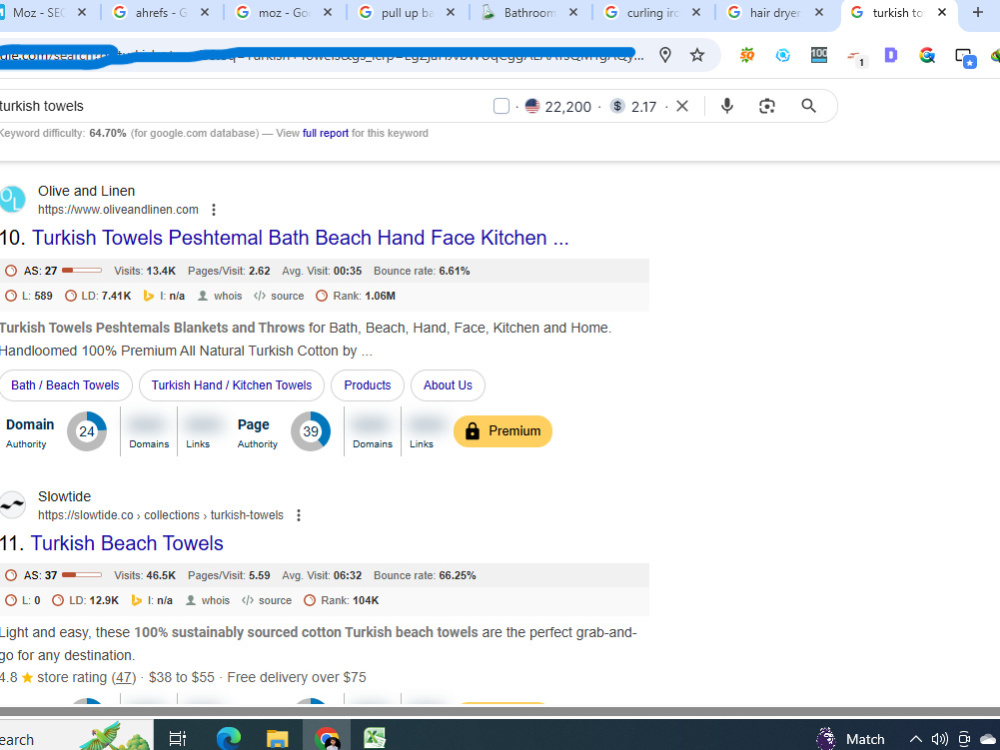The height and width of the screenshot is (750, 1000).
Task: Open Chrome from the taskbar
Action: click(327, 739)
